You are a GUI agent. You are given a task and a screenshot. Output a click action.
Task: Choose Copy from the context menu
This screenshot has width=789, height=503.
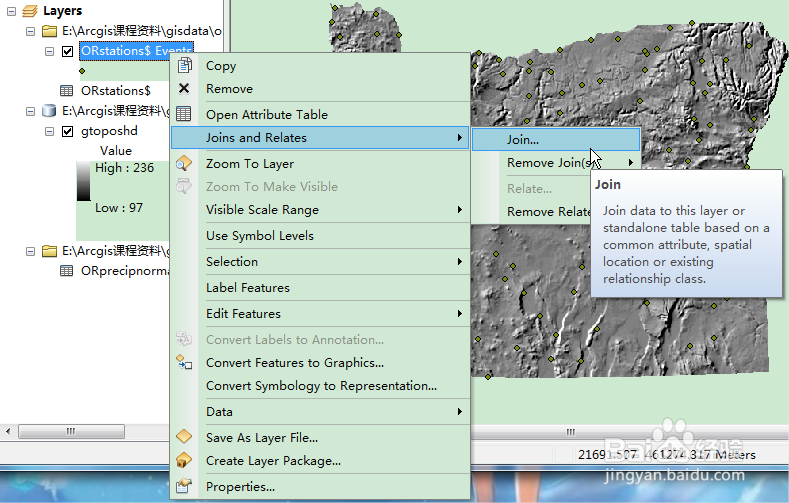click(x=320, y=65)
